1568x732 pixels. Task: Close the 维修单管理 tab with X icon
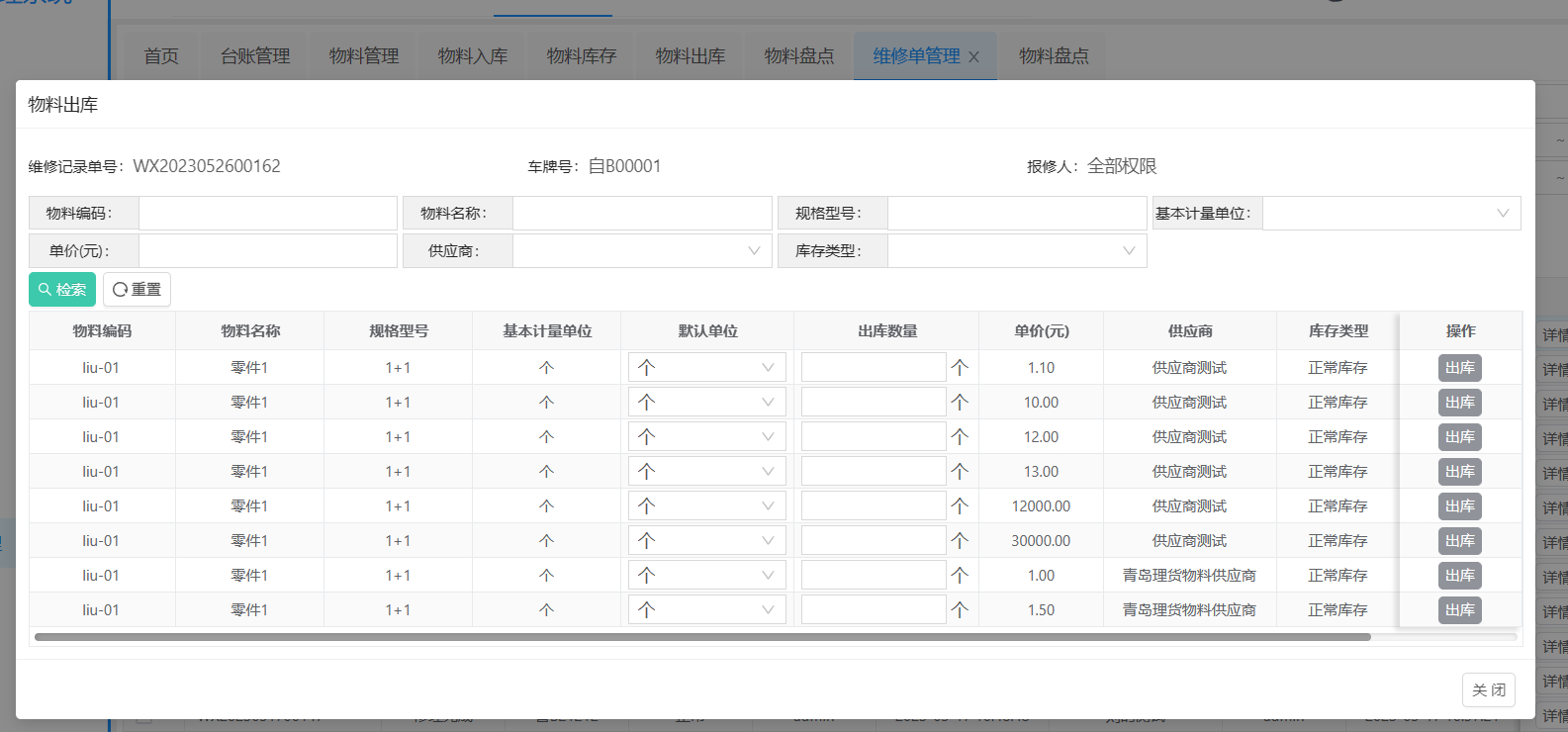pos(973,57)
